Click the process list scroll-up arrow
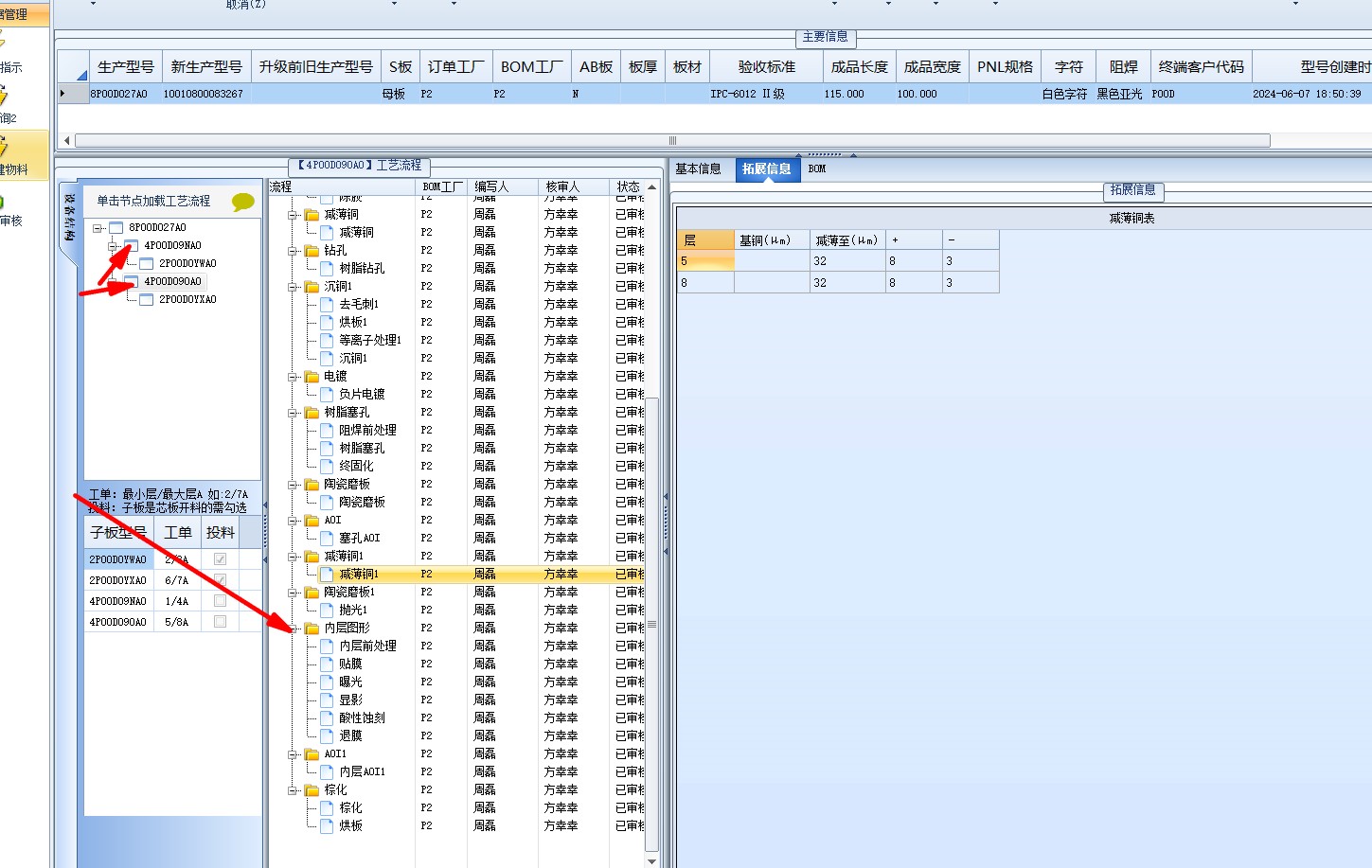 (651, 187)
